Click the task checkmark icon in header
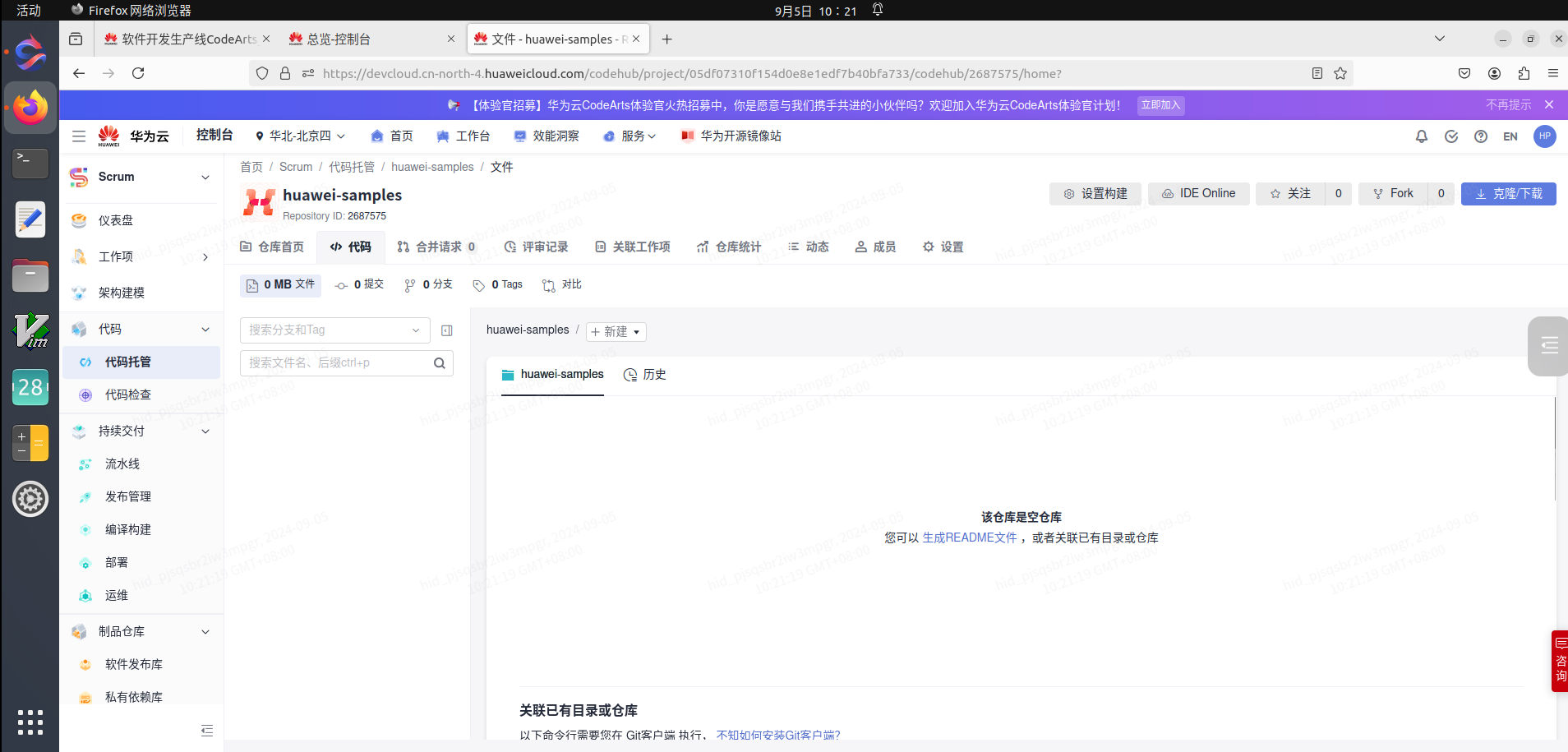 [x=1451, y=136]
